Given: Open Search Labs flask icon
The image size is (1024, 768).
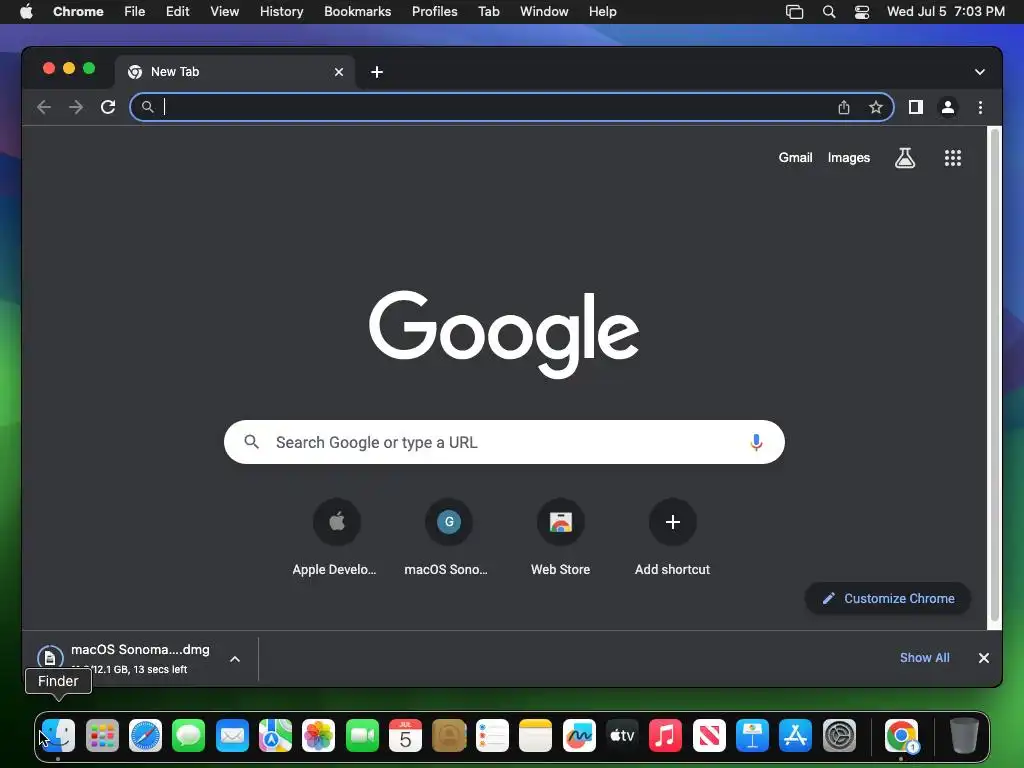Looking at the screenshot, I should (x=904, y=157).
